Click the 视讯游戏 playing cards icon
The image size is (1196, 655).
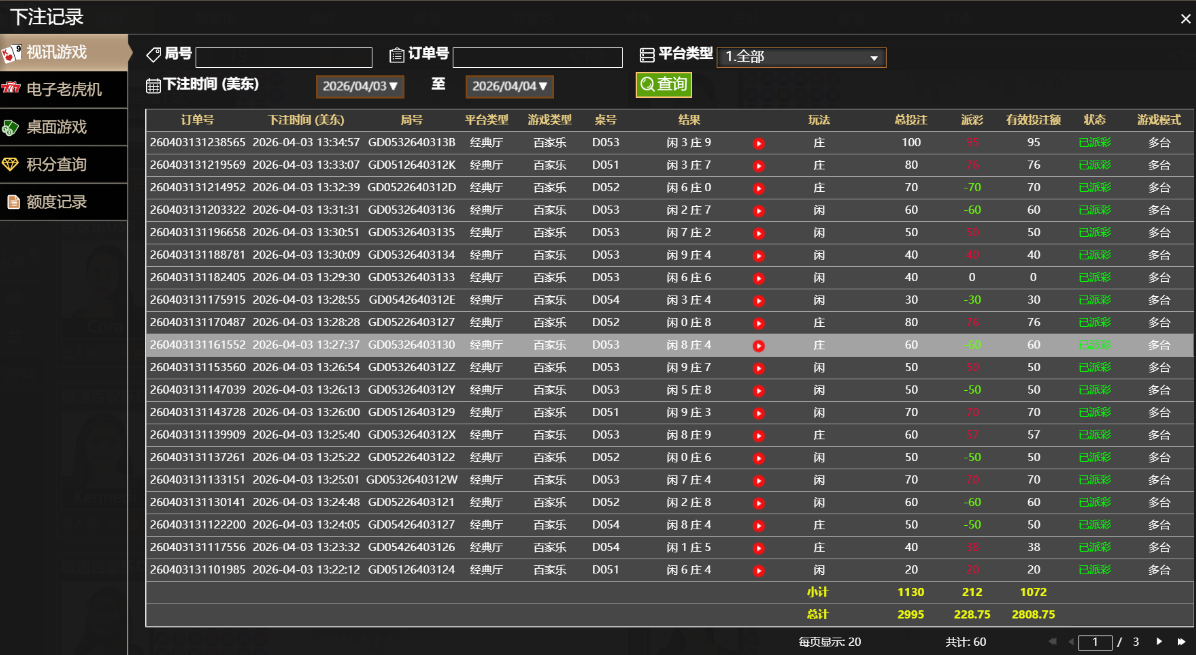pyautogui.click(x=12, y=52)
